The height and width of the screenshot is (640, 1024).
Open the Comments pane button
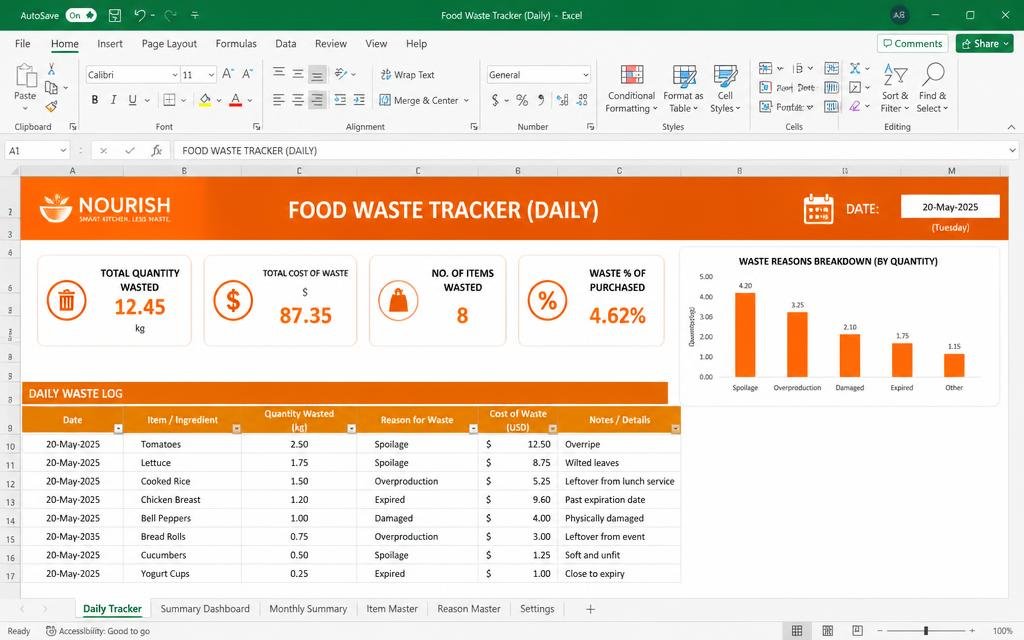point(912,44)
